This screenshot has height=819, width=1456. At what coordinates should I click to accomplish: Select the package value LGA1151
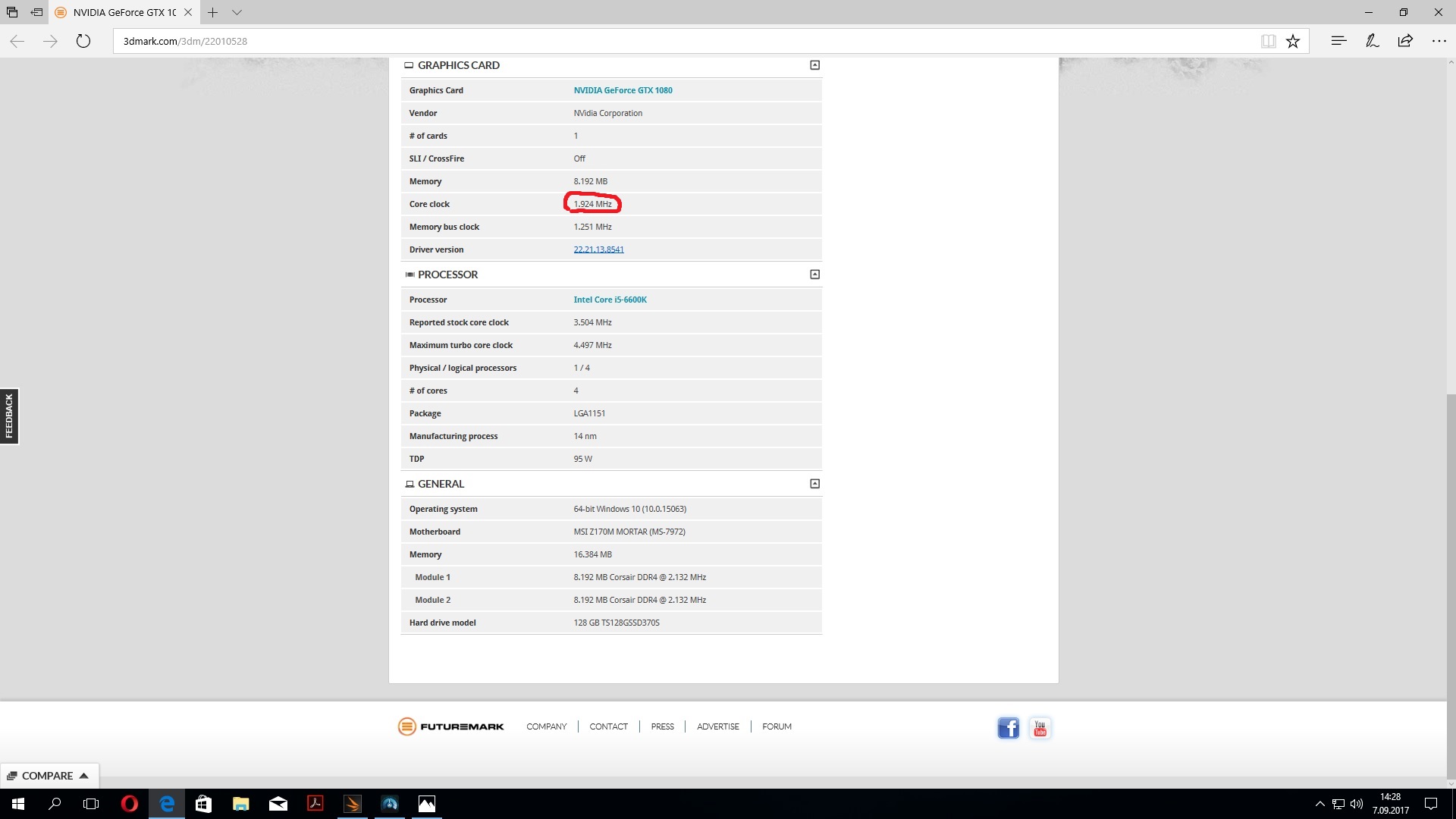point(589,413)
